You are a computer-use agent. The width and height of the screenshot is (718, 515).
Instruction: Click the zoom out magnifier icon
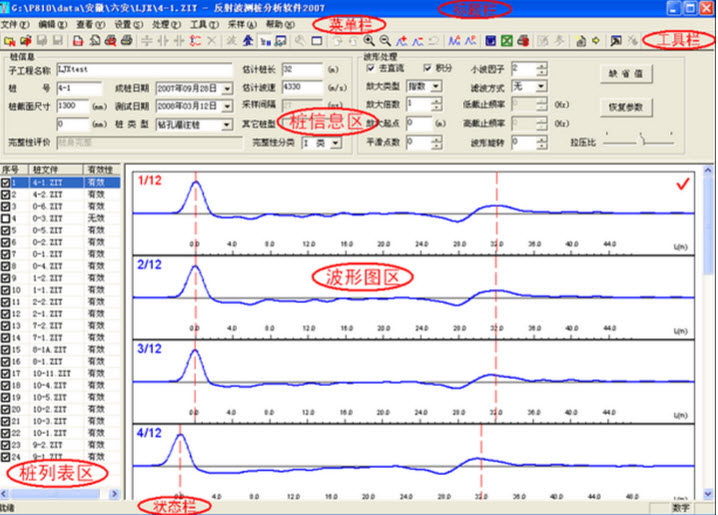pos(385,41)
